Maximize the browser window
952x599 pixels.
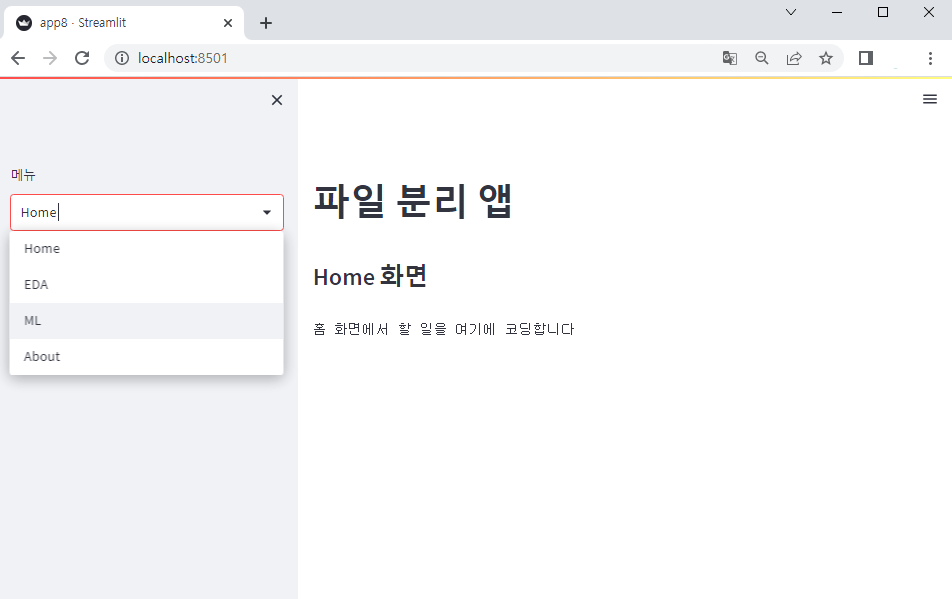tap(883, 12)
